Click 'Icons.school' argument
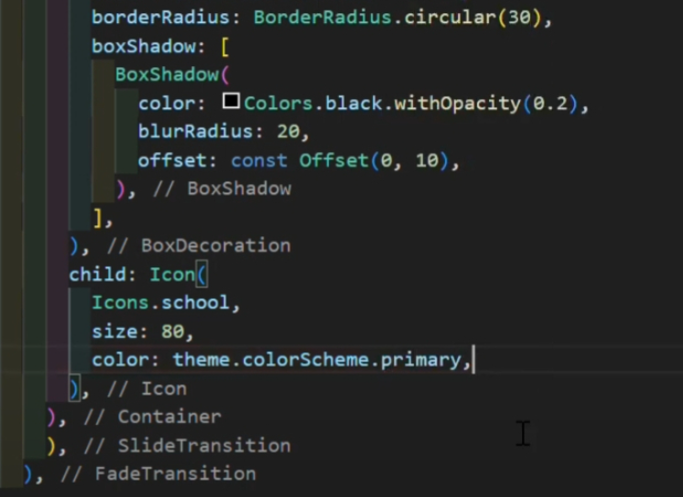Screen dimensions: 683x497 [161, 303]
